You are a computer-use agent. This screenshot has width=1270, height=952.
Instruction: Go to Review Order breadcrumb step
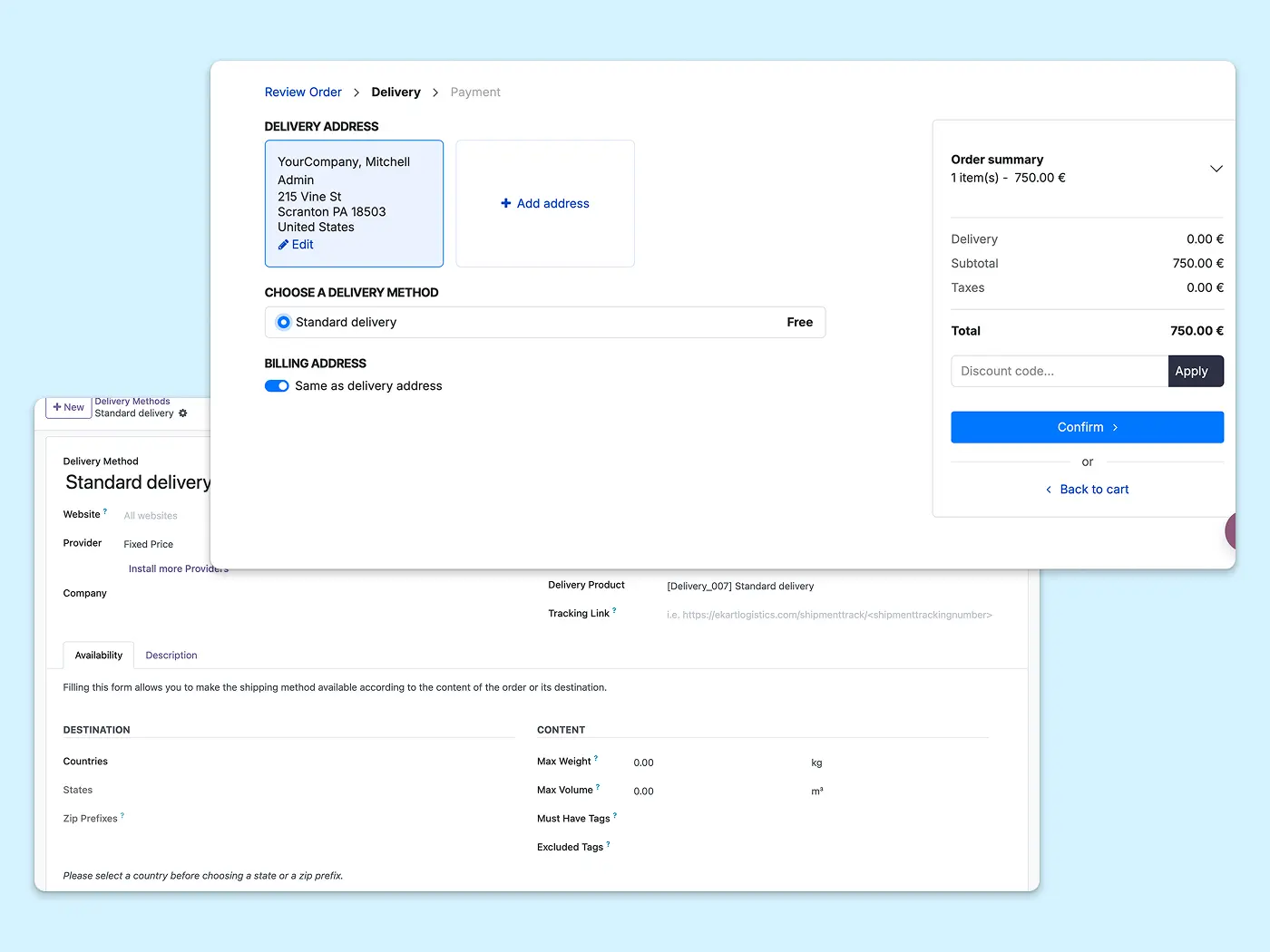tap(303, 92)
